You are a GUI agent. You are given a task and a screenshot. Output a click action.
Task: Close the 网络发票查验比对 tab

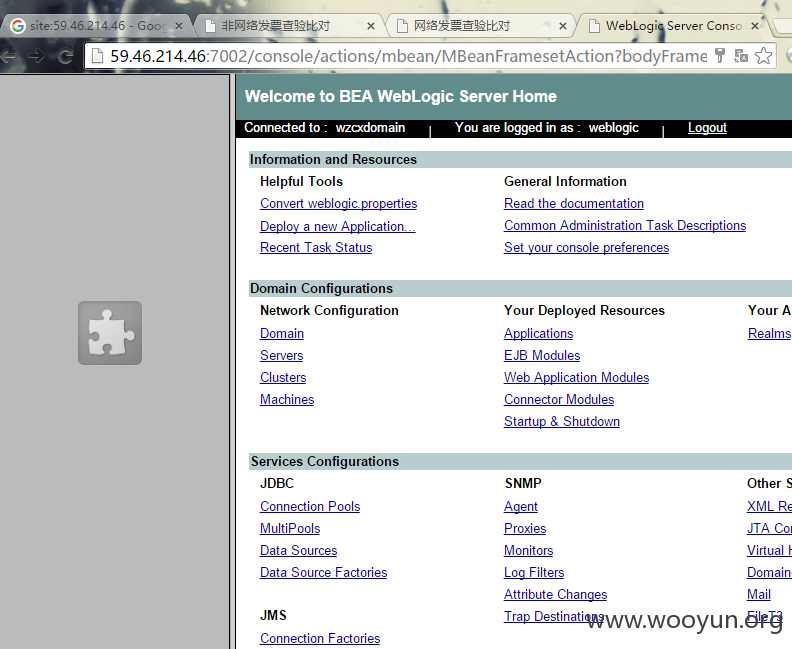(x=563, y=26)
